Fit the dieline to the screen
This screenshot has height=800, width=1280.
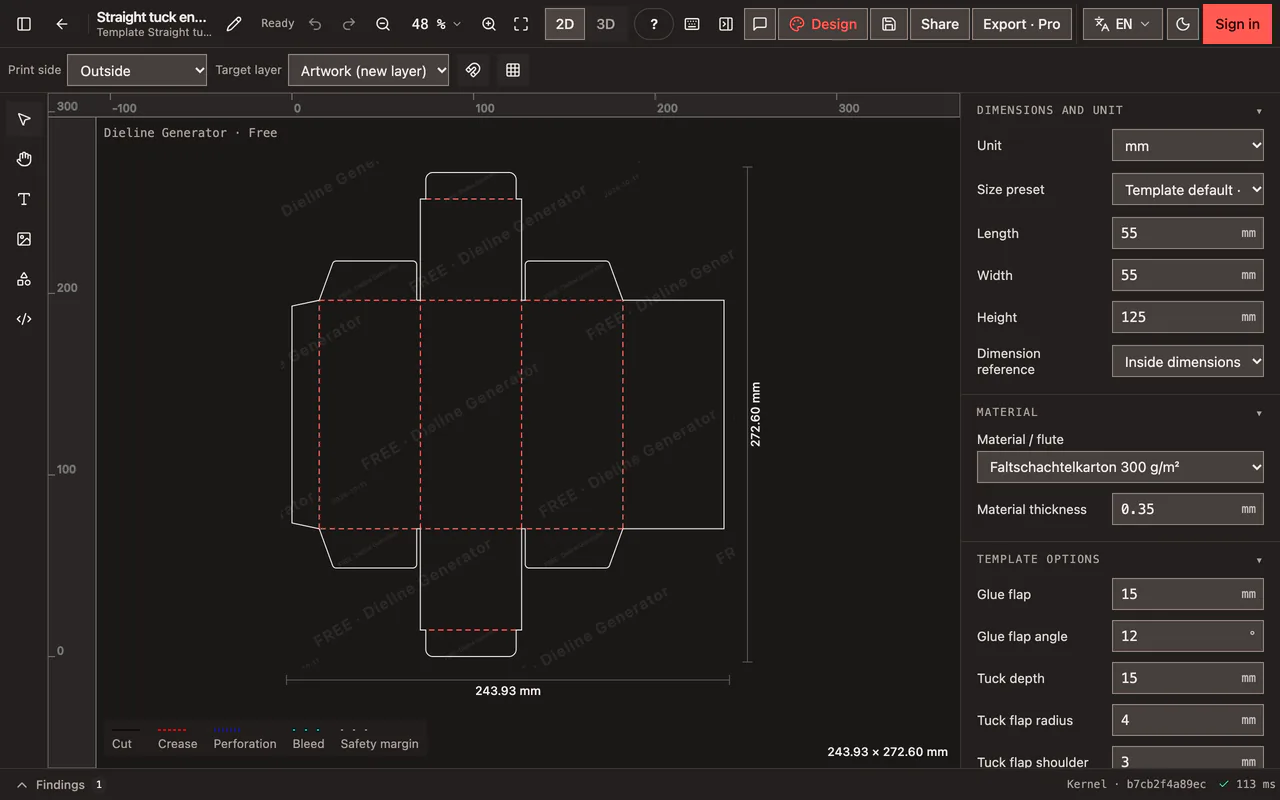(521, 24)
